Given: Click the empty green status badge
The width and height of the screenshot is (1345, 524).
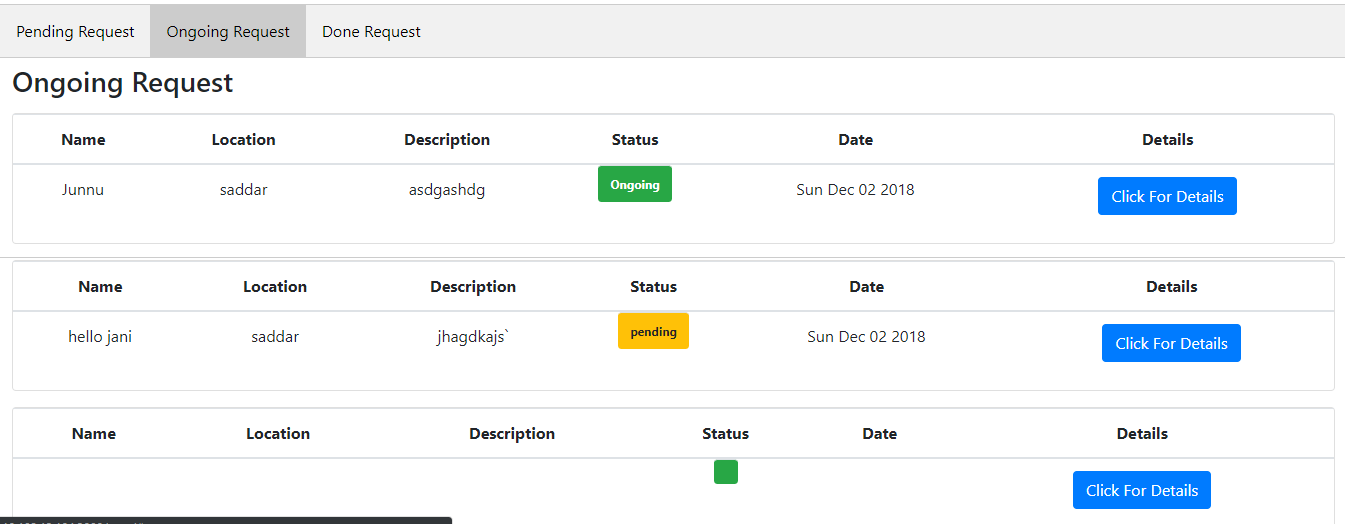Looking at the screenshot, I should [726, 472].
